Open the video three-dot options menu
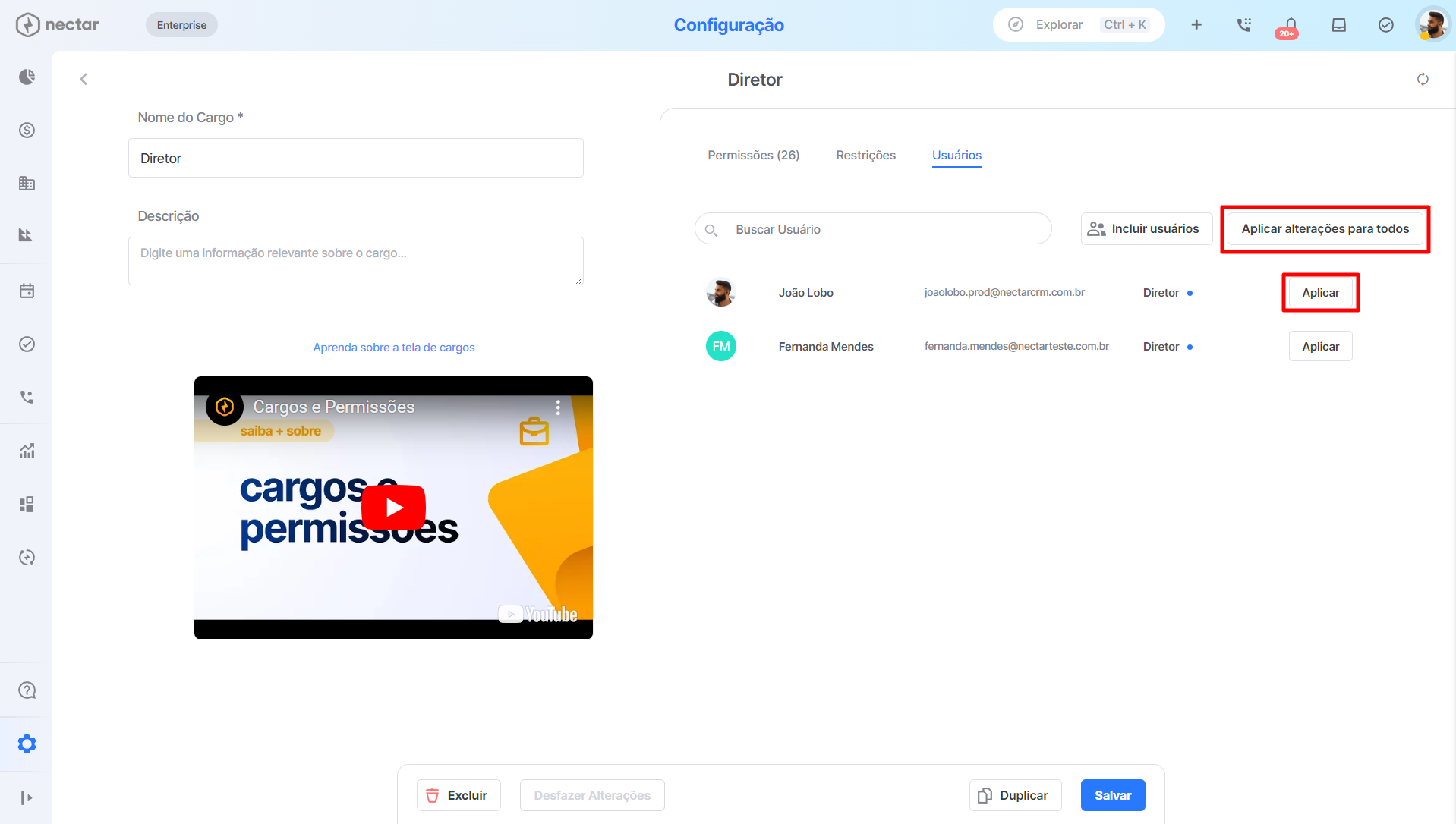1456x824 pixels. coord(558,407)
